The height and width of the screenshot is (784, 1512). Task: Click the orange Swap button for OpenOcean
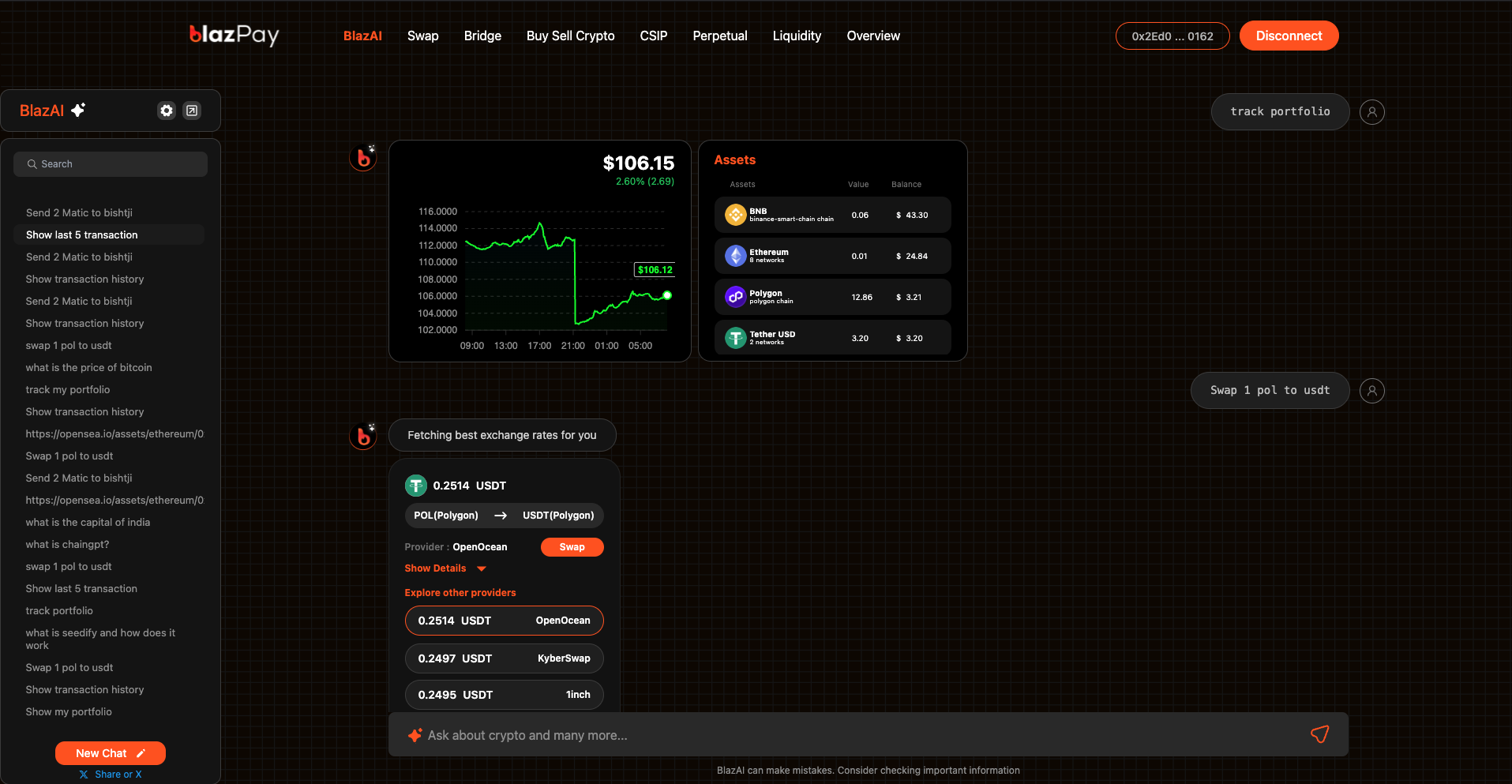tap(572, 547)
